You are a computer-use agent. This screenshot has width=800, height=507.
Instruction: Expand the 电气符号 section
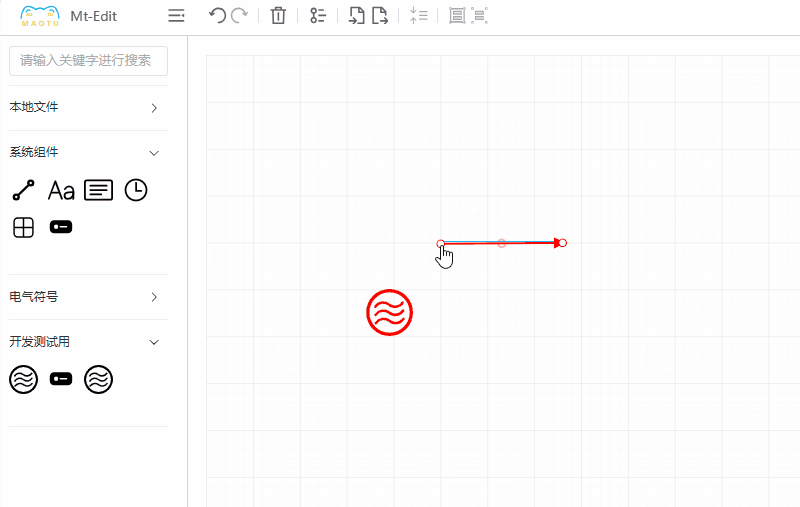pos(154,297)
